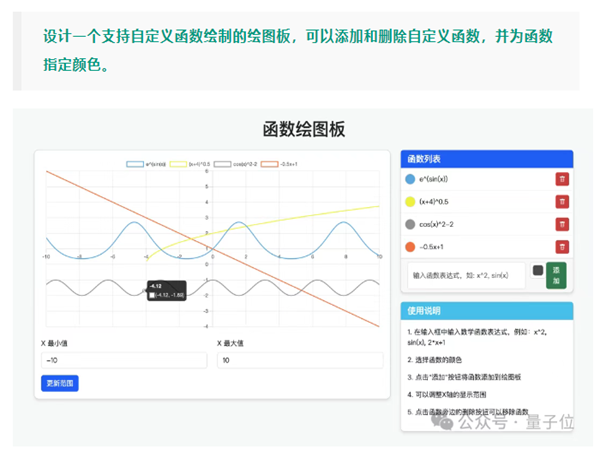Image resolution: width=600 pixels, height=450 pixels.
Task: Click the green 添加 button
Action: point(556,275)
